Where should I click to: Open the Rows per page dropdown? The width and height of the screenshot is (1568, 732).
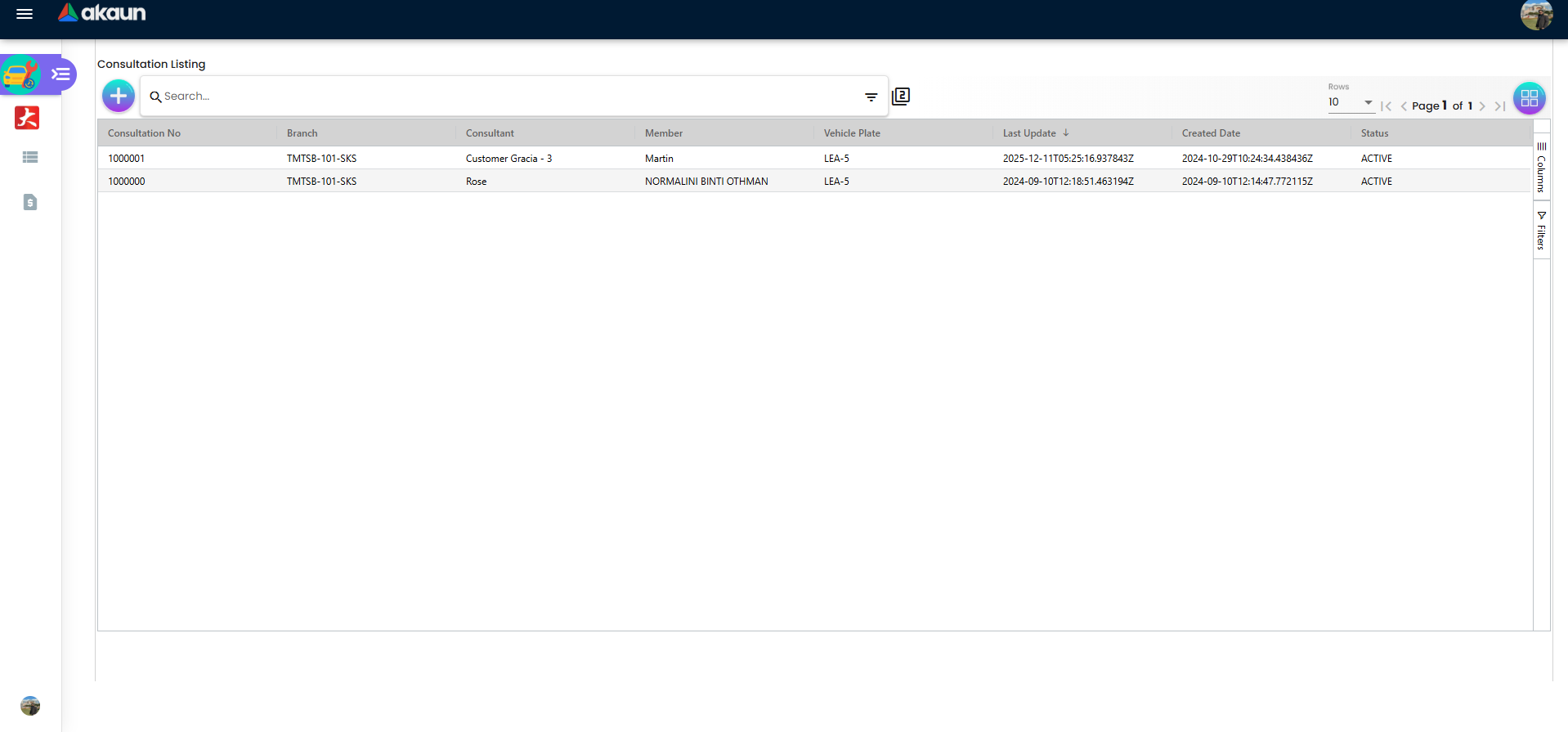1351,102
